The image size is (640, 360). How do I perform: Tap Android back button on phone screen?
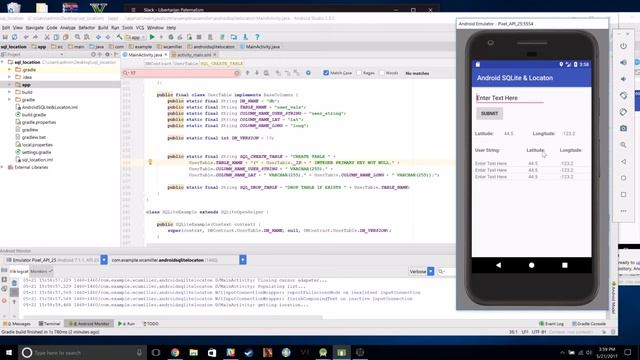pyautogui.click(x=498, y=265)
